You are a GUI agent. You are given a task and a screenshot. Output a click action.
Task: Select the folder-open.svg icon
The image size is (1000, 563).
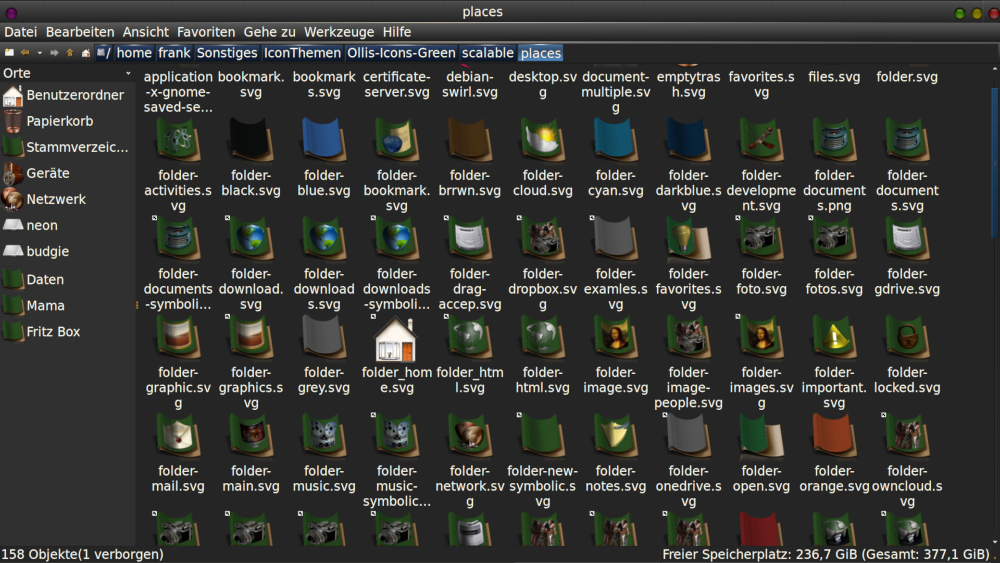(x=761, y=437)
